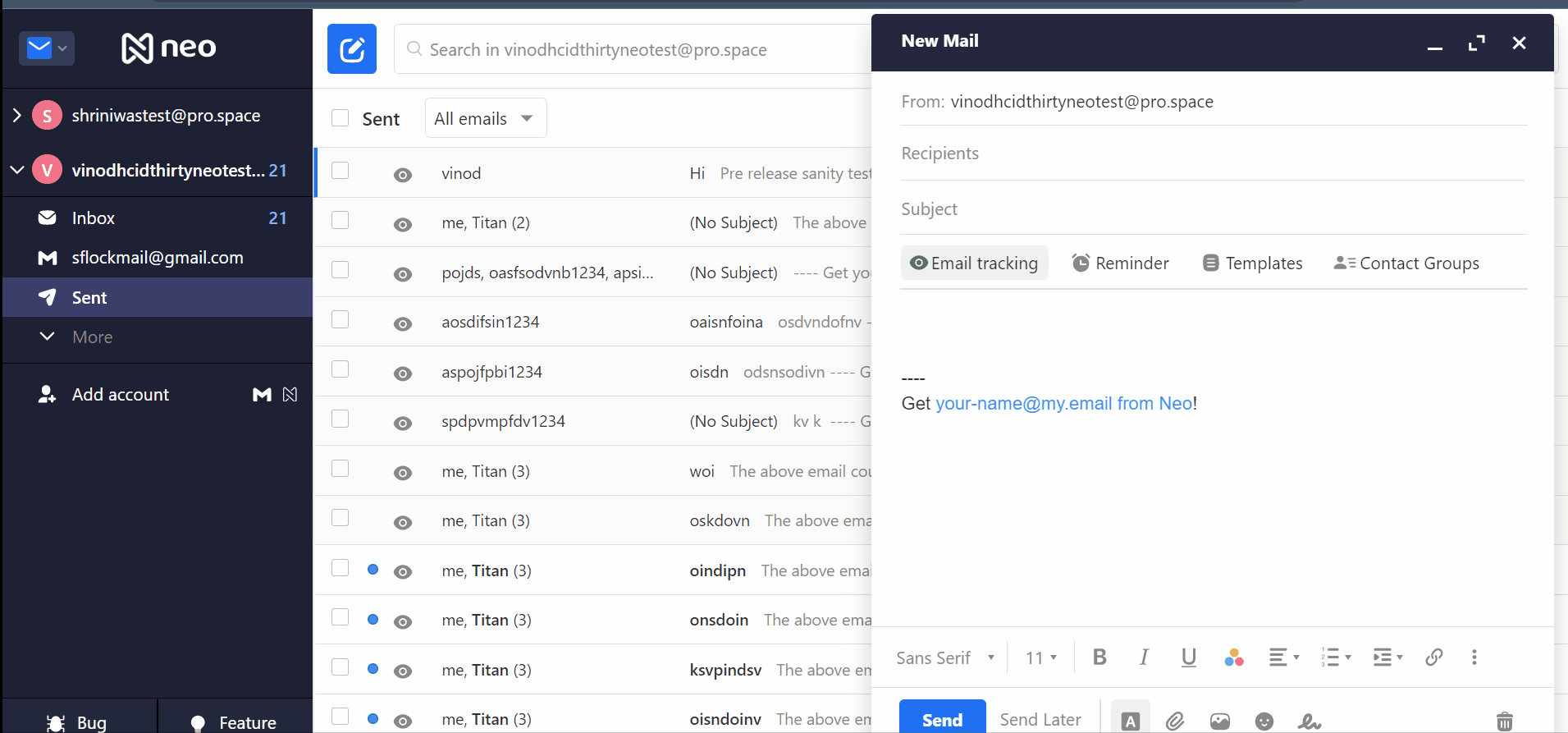
Task: Click tracking eye icon on aosdifsin1234 row
Action: click(x=403, y=323)
